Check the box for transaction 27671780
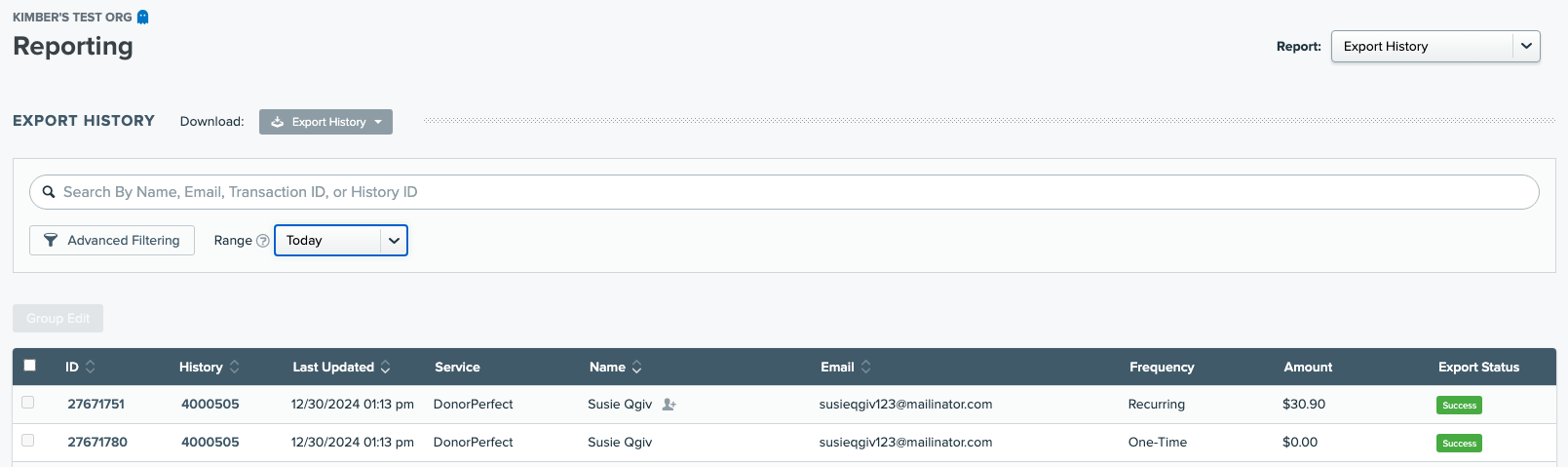 click(27, 441)
